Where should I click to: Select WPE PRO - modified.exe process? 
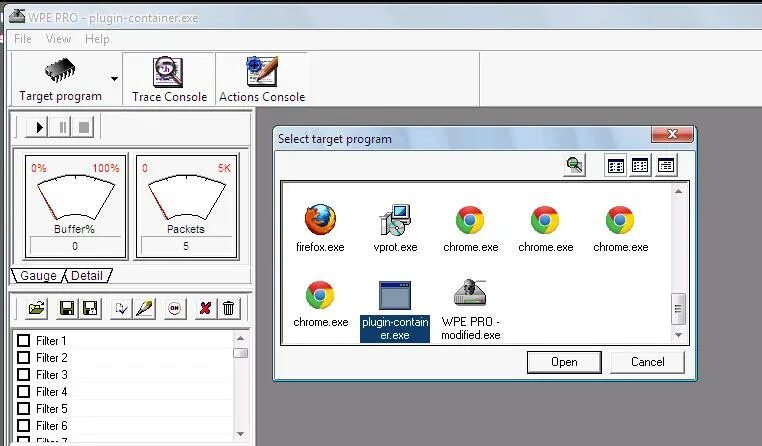[470, 309]
